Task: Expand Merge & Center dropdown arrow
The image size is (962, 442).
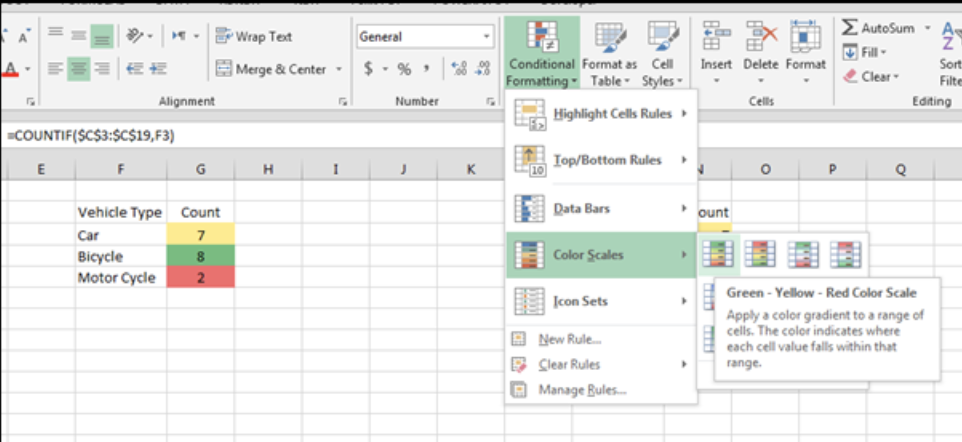Action: tap(338, 69)
